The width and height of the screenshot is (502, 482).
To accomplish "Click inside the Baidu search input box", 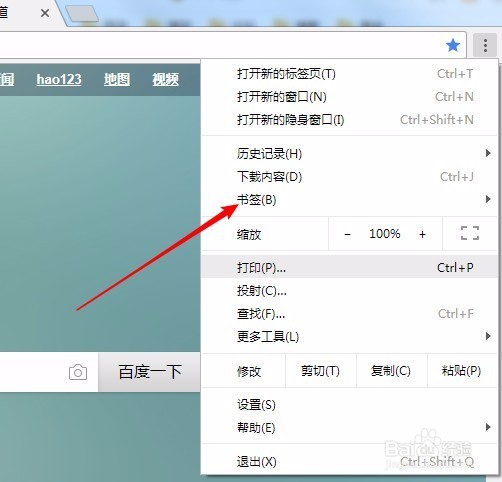I will 49,372.
